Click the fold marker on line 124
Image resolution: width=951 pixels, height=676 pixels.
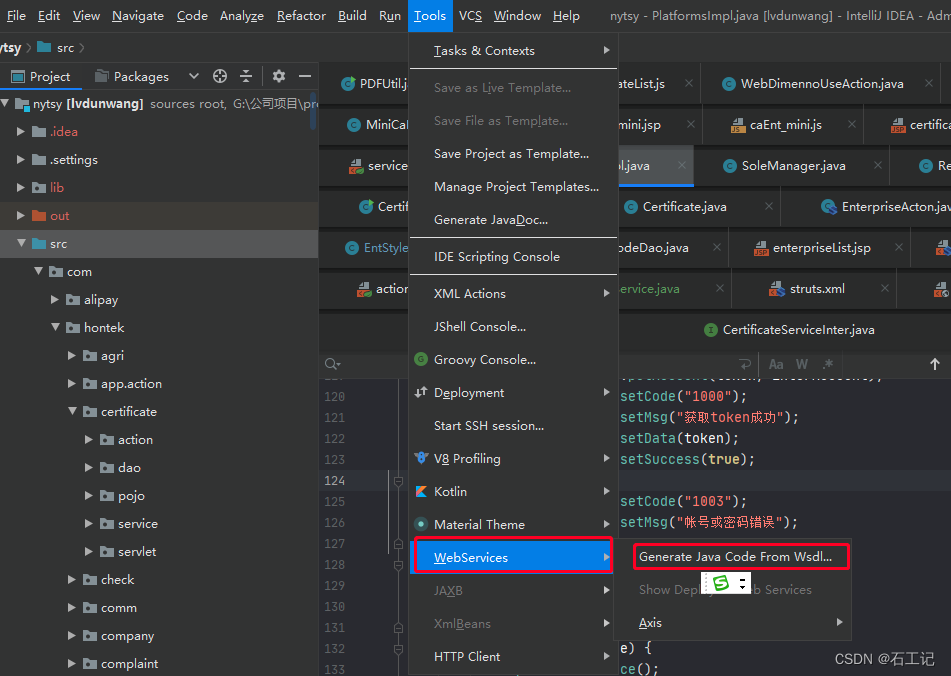398,481
